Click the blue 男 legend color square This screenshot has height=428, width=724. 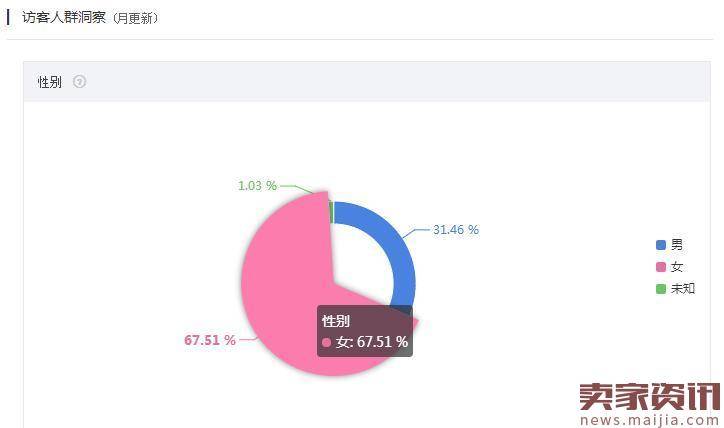point(661,245)
